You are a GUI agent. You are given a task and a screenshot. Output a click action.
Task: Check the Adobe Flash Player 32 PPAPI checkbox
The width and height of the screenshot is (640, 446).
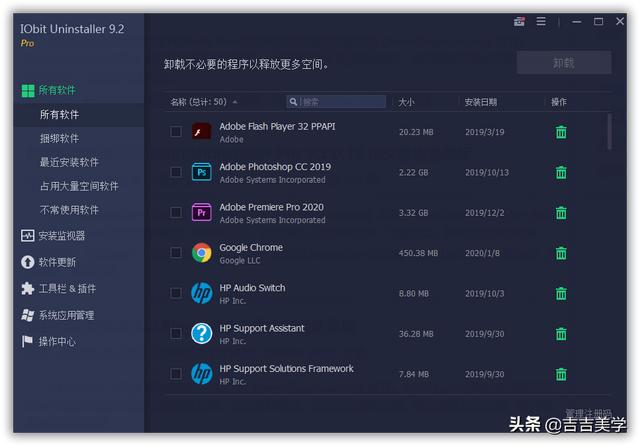(176, 132)
